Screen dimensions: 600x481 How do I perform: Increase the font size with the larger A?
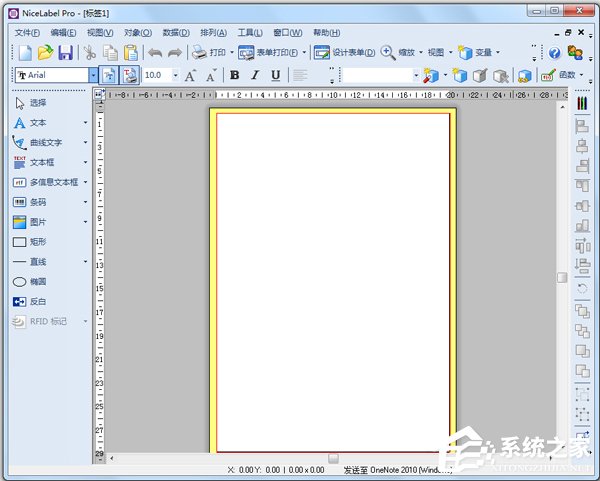190,75
